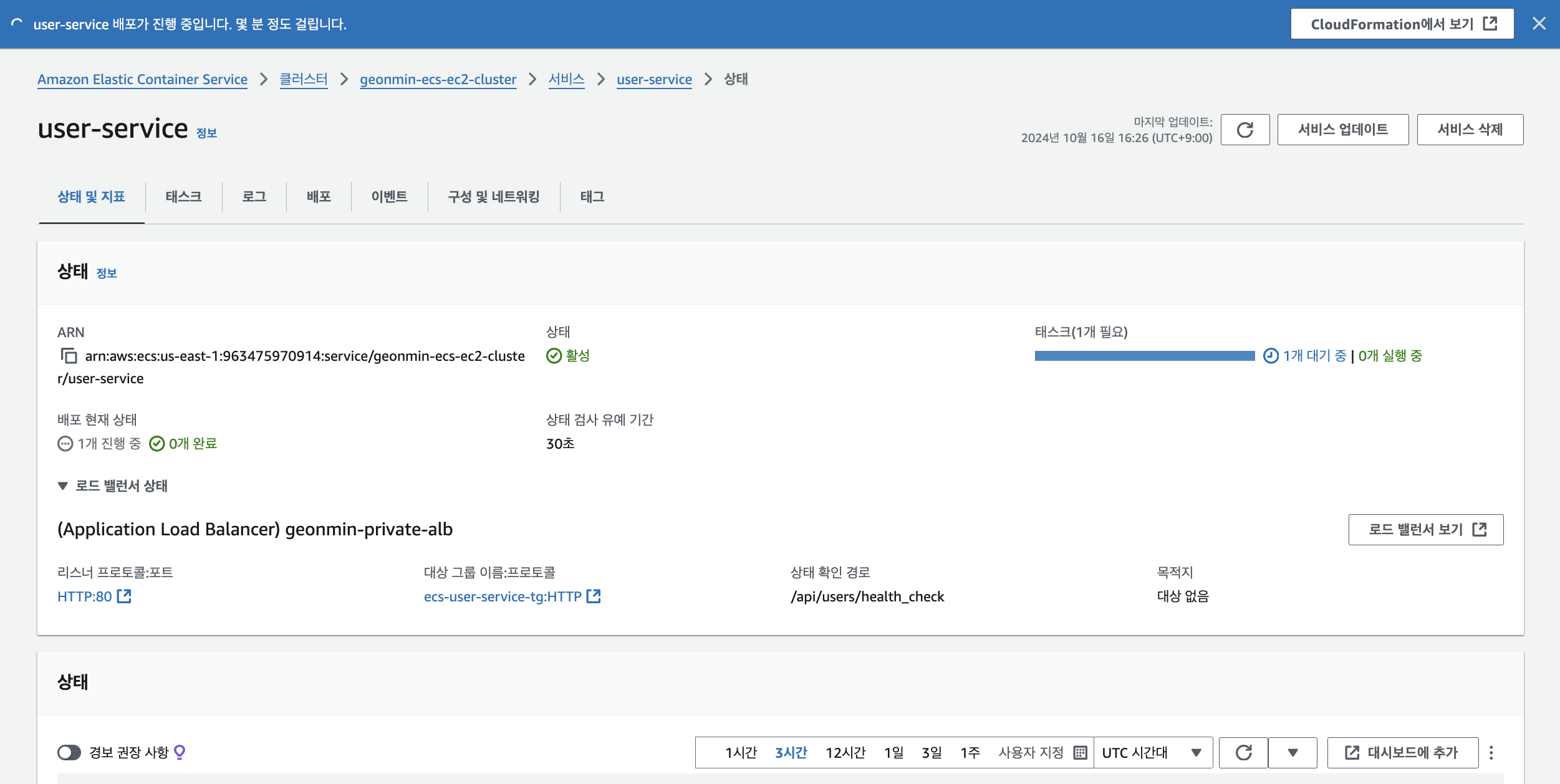Click the /api/users/health_check path text
Viewport: 1560px width, 784px height.
(867, 596)
